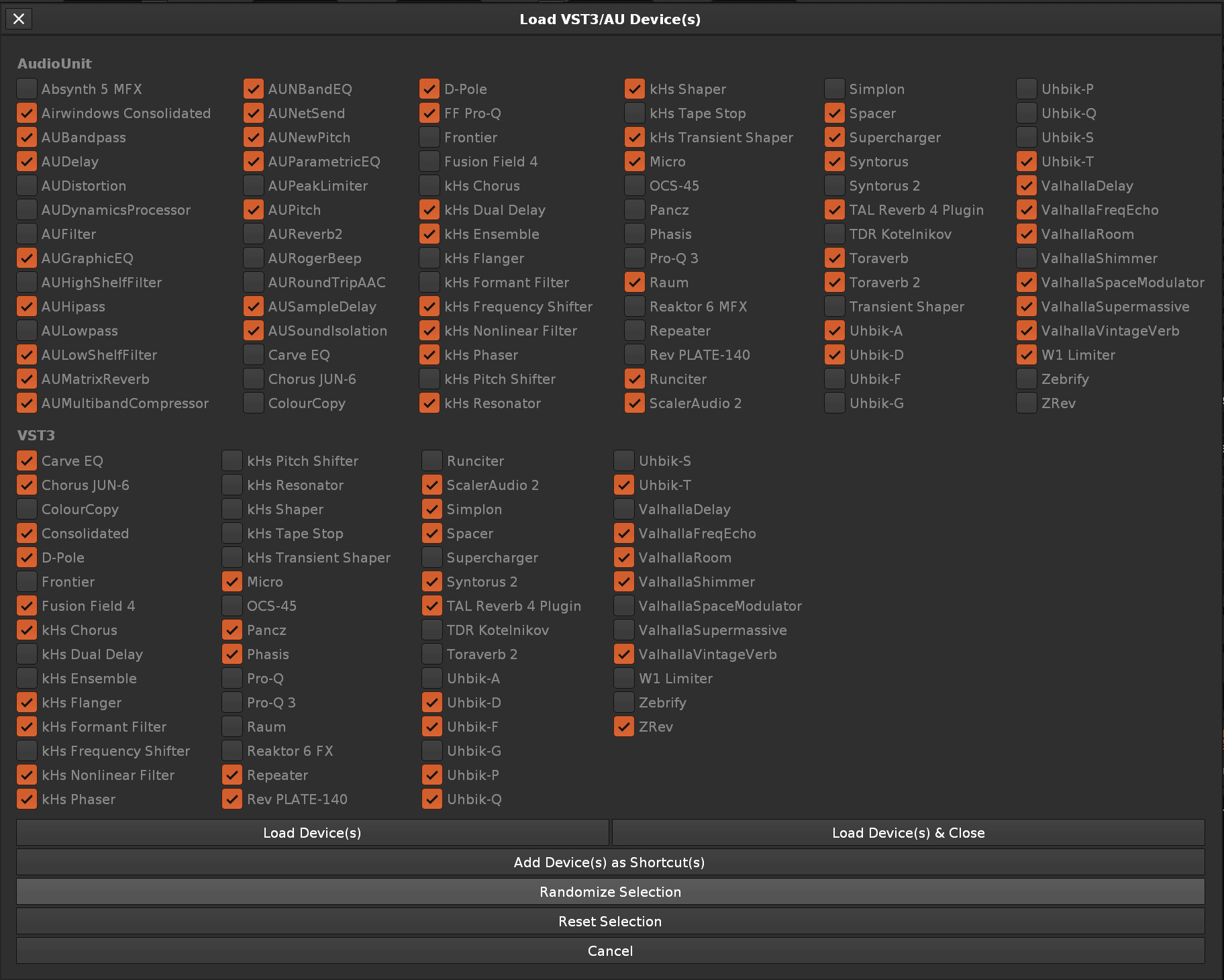Screen dimensions: 1224x980
Task: Disable the AUMultibandCompressor checkbox
Action: coord(27,403)
